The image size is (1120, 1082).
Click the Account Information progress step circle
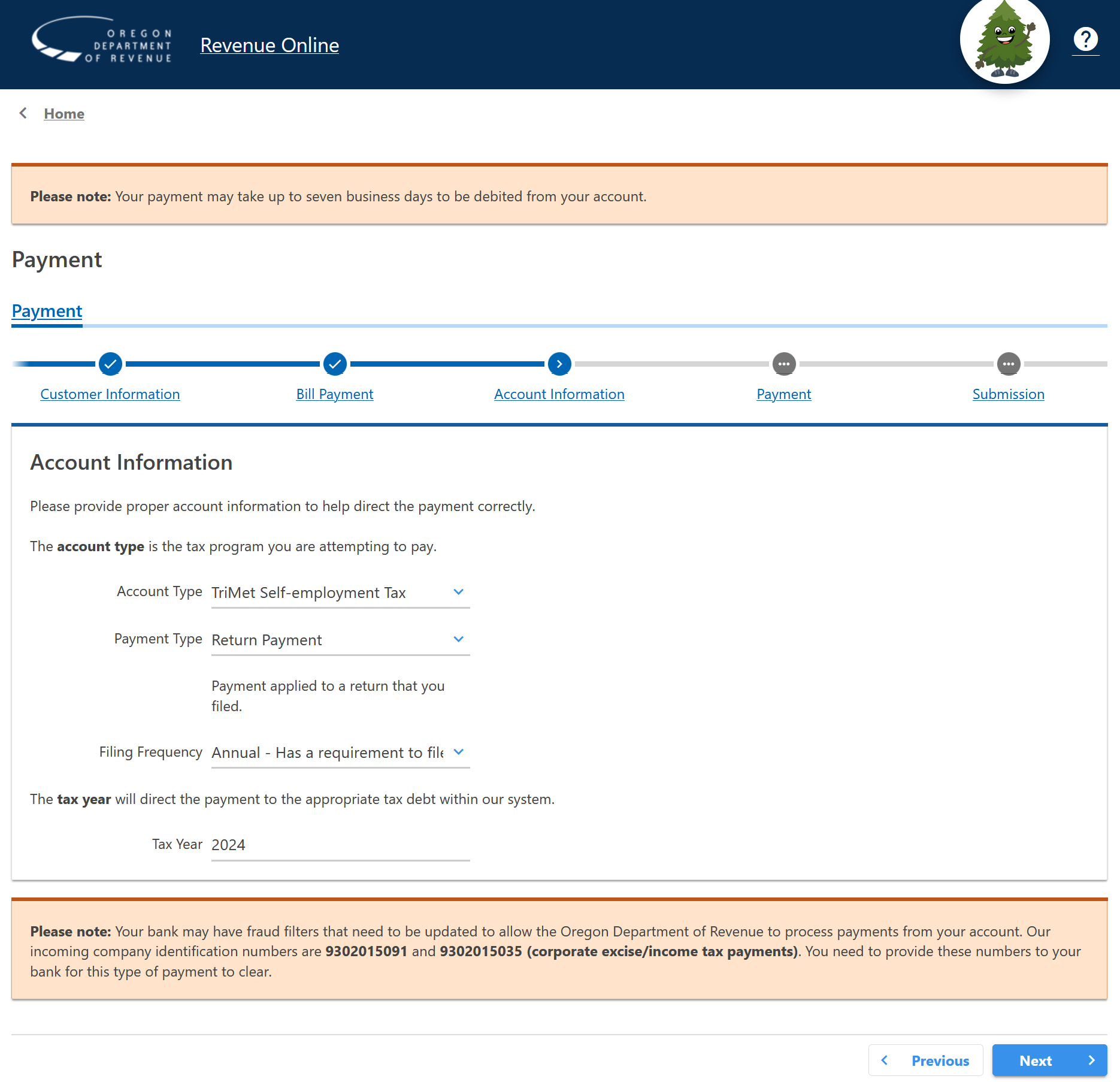(x=559, y=364)
